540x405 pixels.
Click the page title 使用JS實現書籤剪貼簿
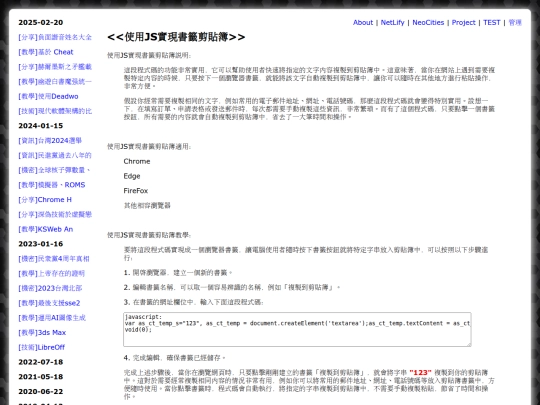click(176, 37)
